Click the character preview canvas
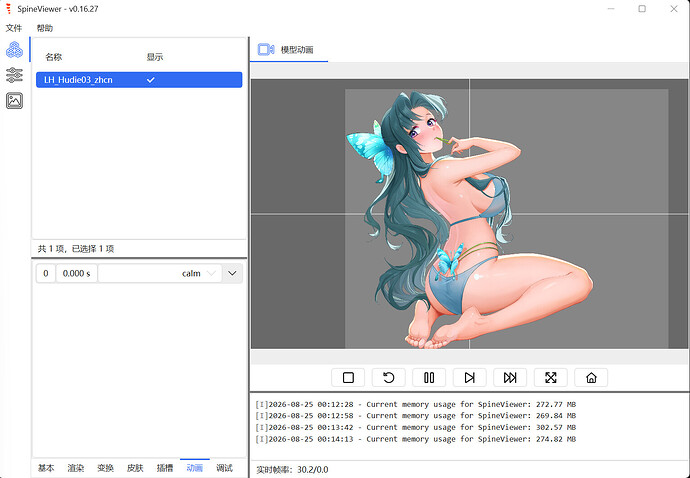 tap(469, 214)
